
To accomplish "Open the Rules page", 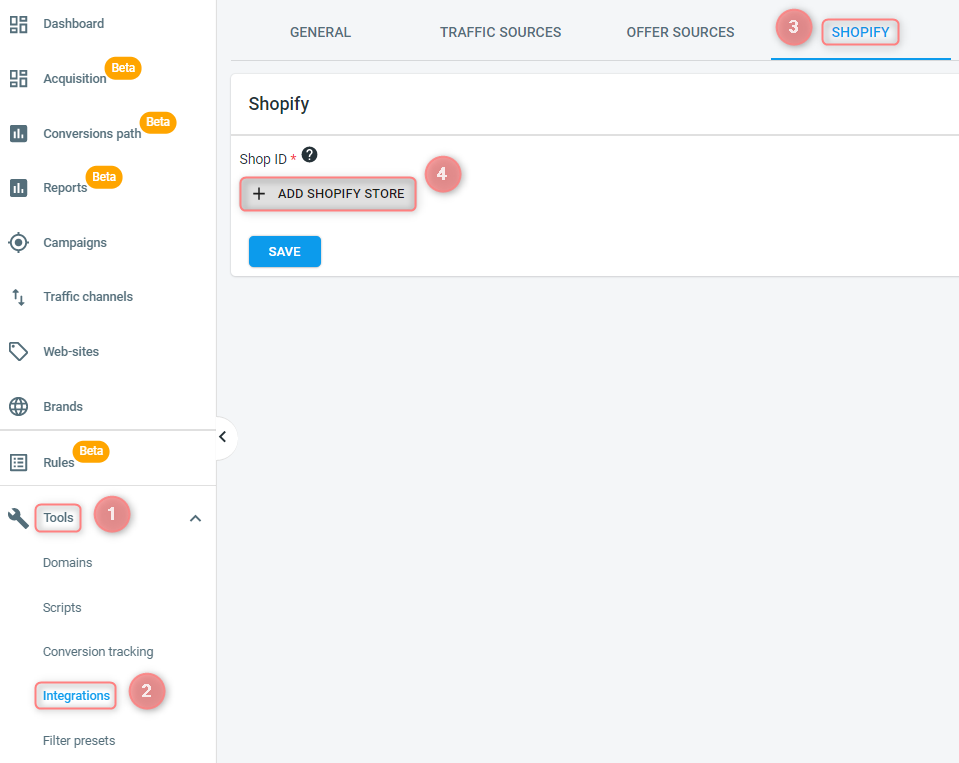I will pos(59,462).
